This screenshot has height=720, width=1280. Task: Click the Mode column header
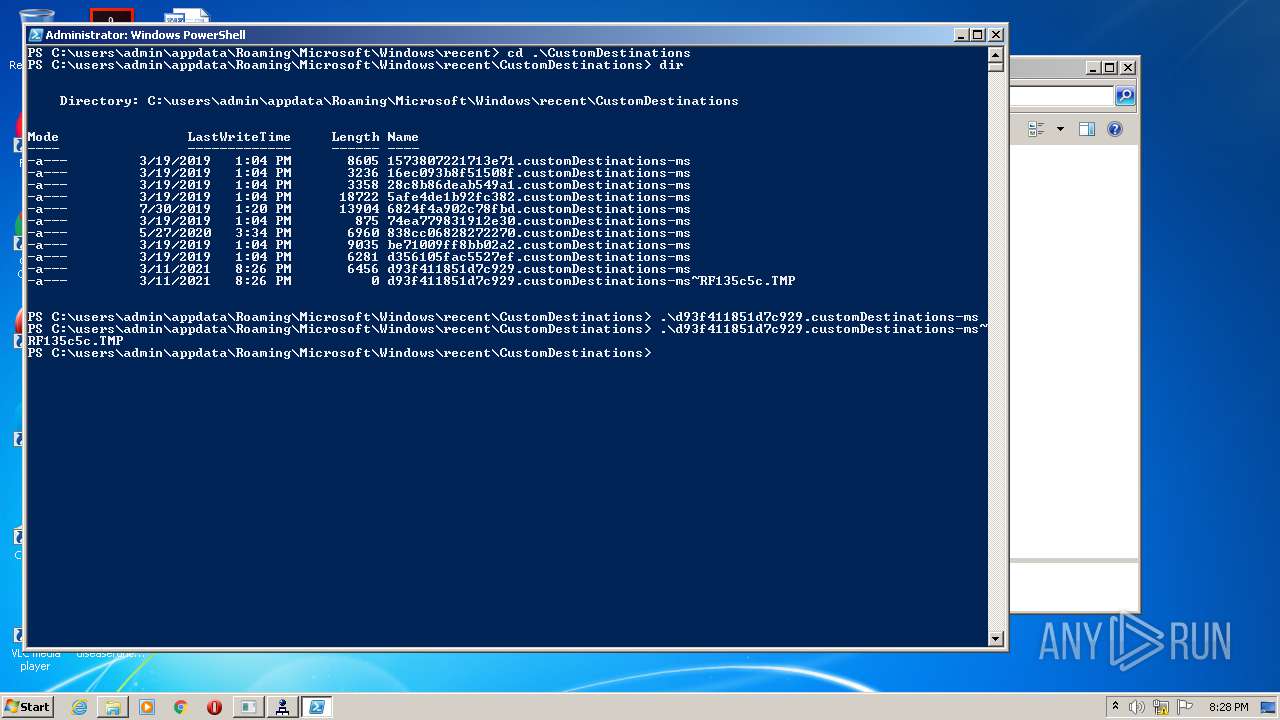pyautogui.click(x=43, y=137)
